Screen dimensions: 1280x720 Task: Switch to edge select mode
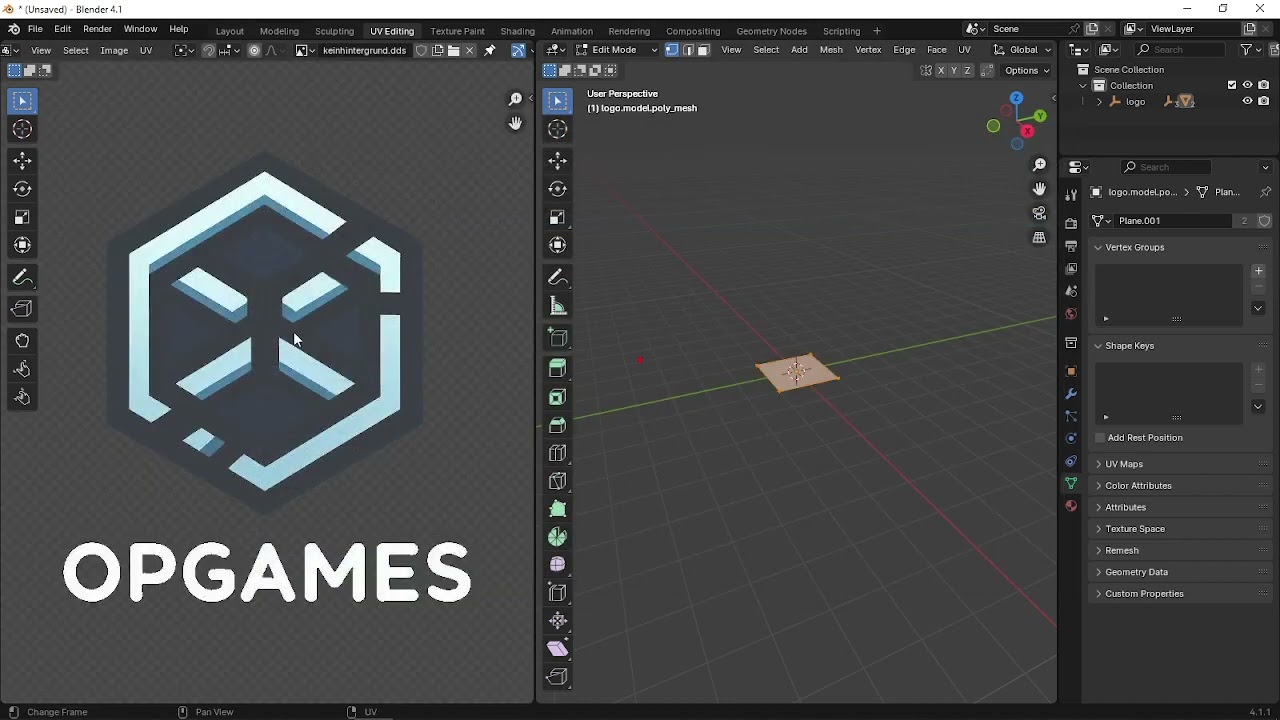click(688, 50)
